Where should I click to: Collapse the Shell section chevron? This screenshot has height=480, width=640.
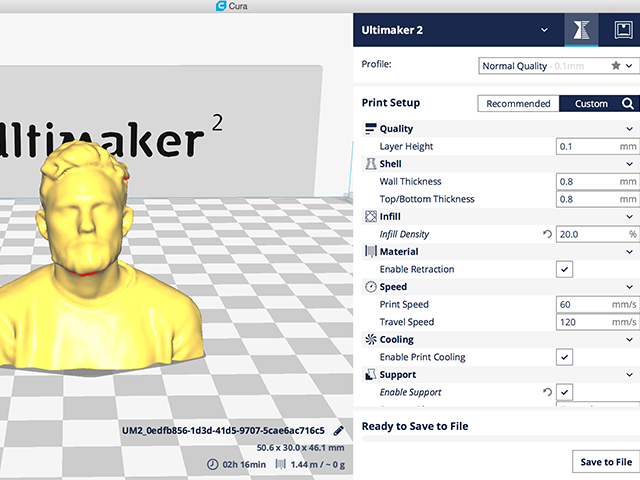[629, 164]
